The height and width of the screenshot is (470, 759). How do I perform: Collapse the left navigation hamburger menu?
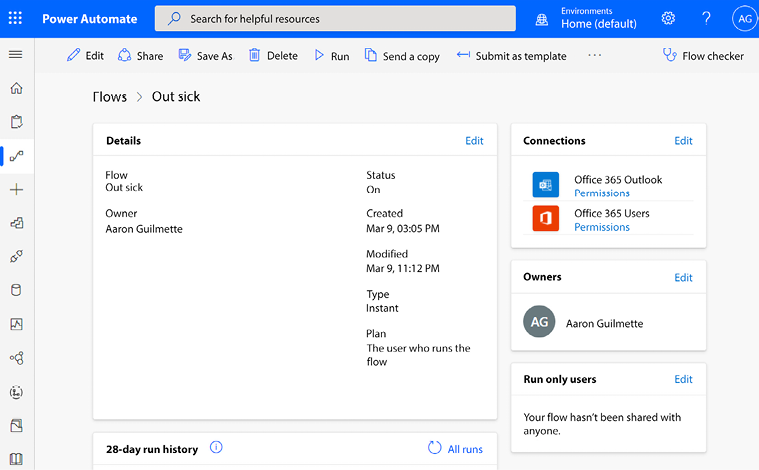click(16, 54)
